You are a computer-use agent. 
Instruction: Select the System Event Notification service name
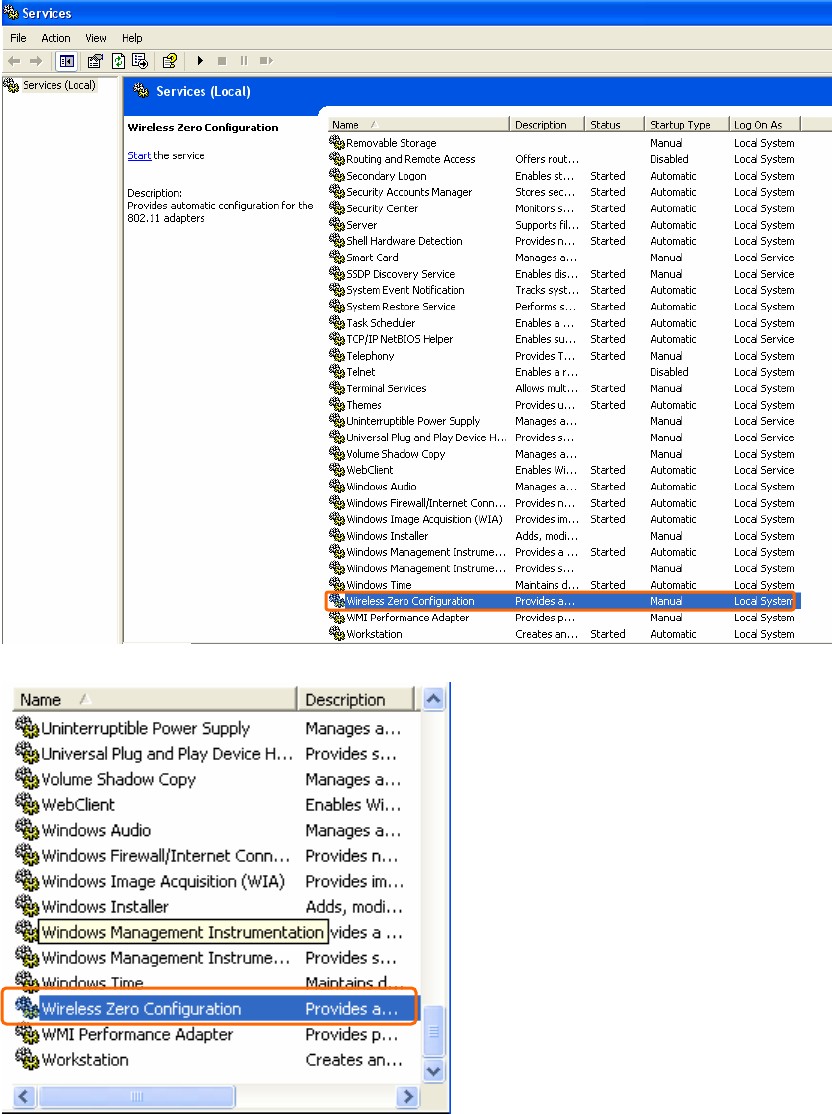coord(405,291)
